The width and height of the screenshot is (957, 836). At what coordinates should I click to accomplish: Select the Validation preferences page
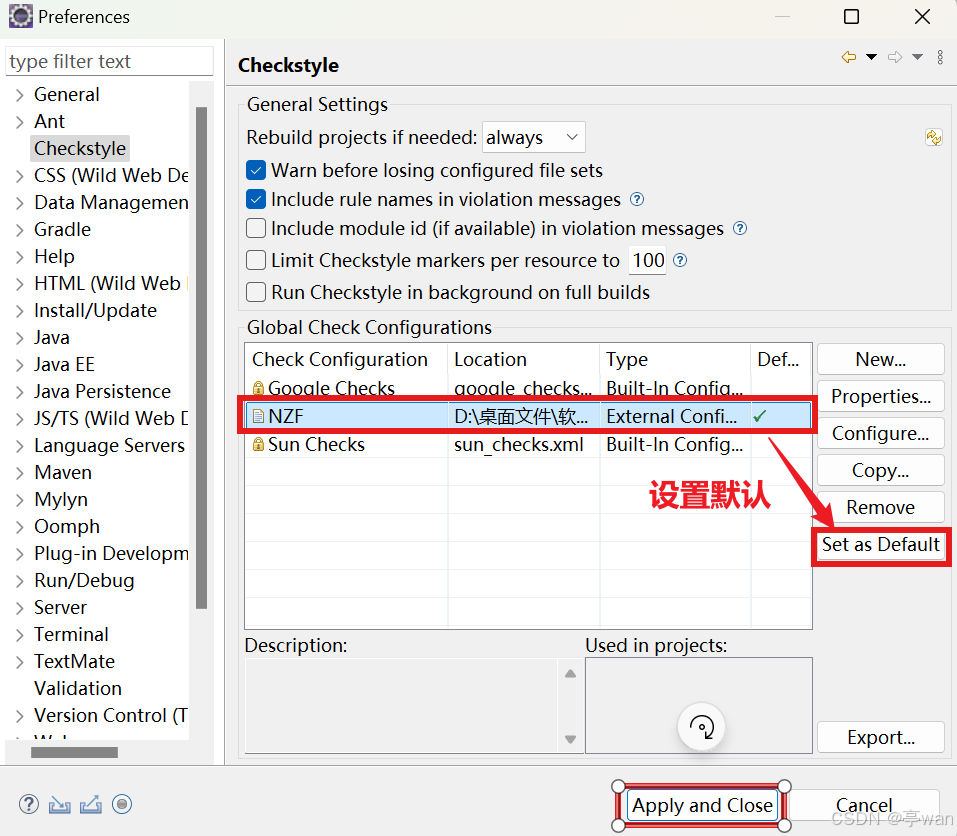click(x=78, y=688)
